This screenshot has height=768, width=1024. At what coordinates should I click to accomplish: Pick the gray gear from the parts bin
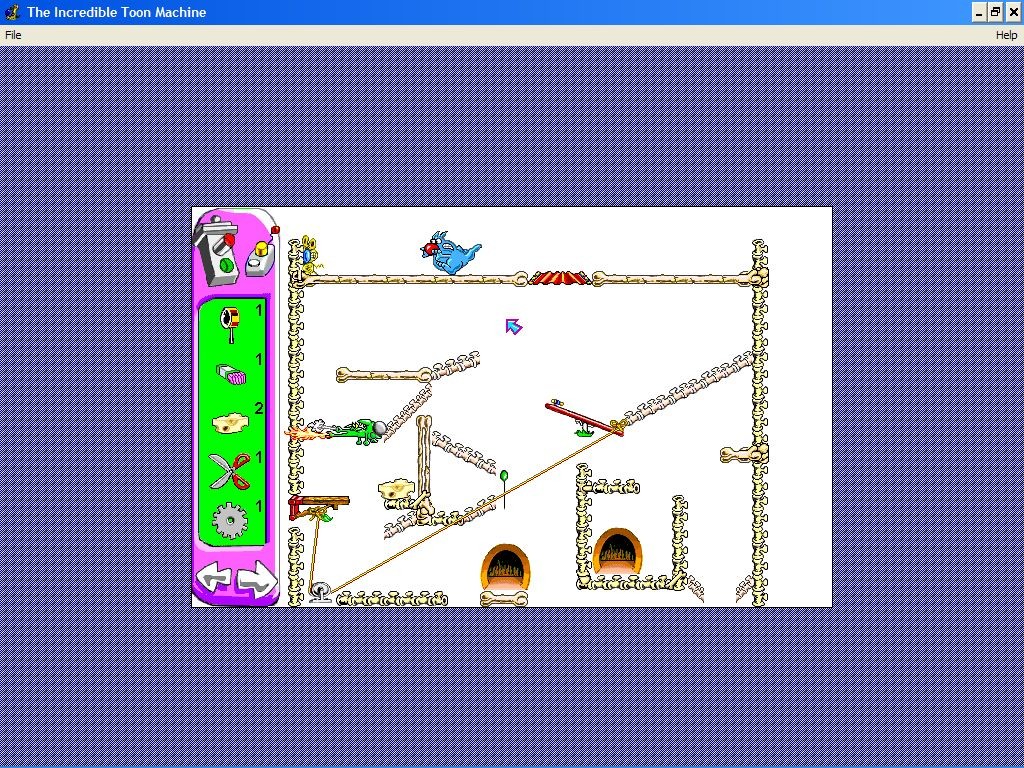230,520
